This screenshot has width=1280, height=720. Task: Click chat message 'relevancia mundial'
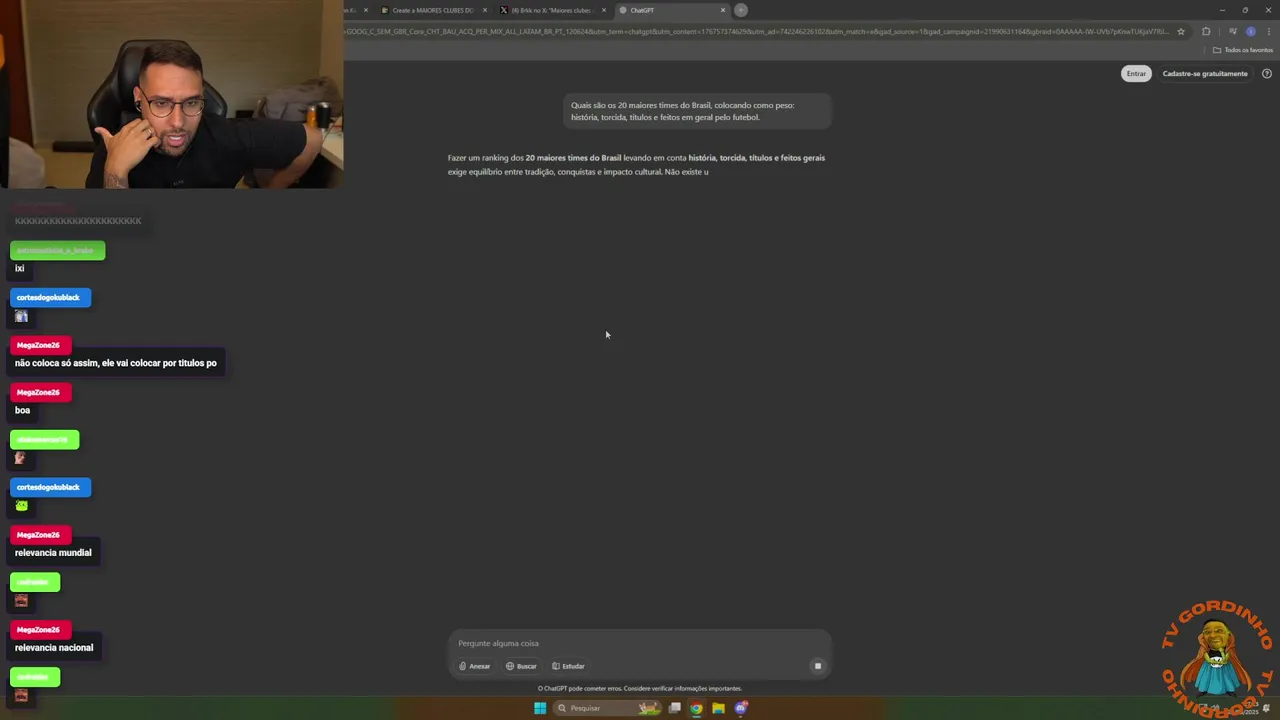53,553
